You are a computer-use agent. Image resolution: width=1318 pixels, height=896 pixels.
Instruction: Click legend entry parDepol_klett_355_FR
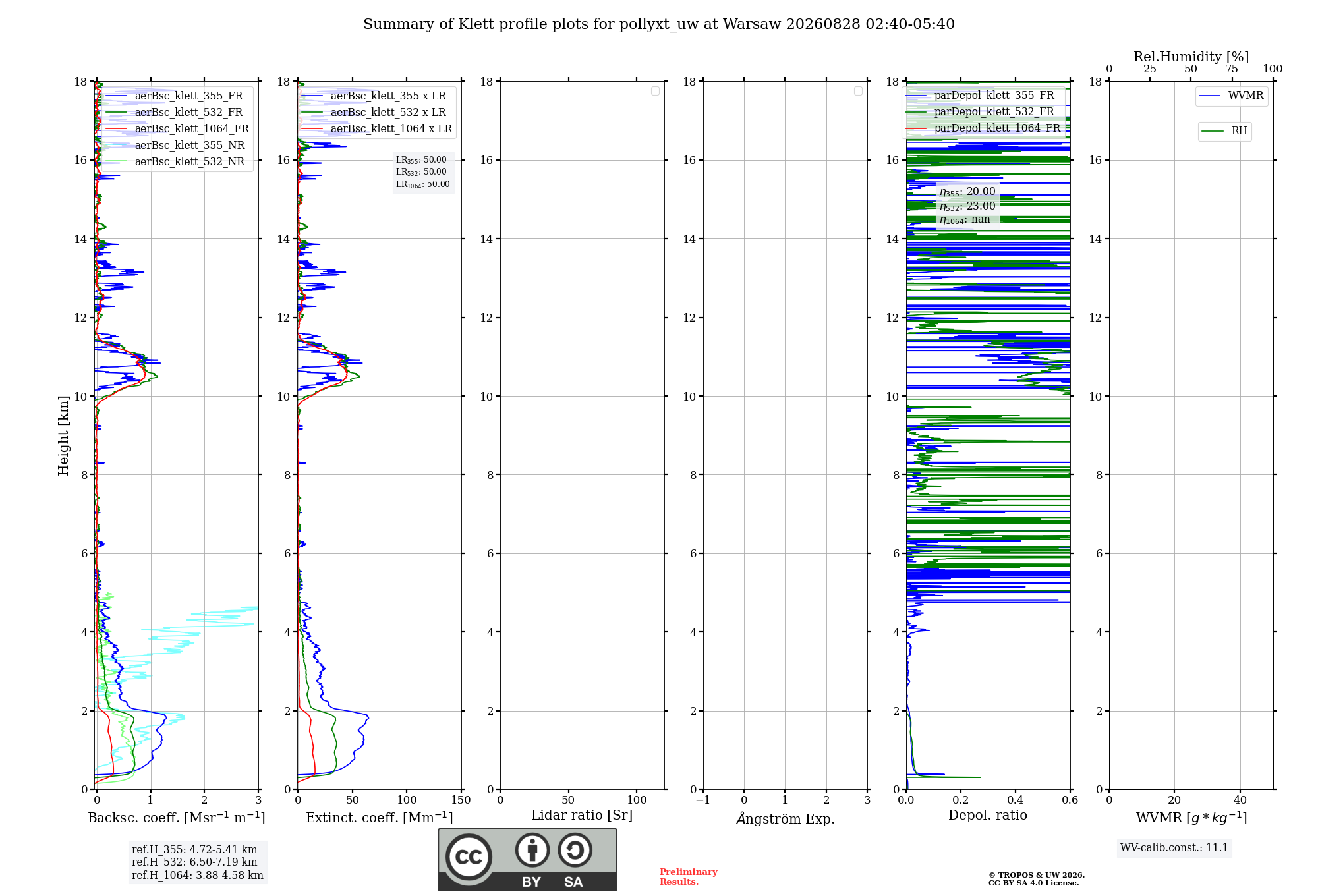980,96
